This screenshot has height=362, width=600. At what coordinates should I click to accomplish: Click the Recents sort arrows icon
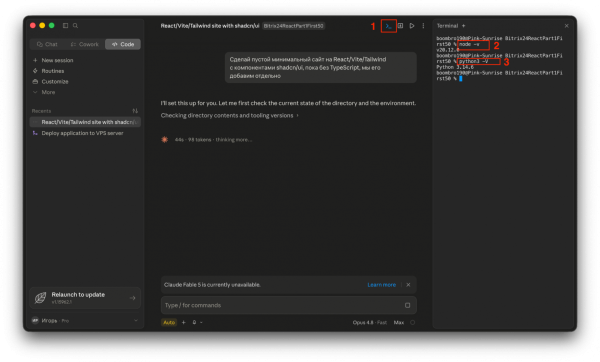135,111
